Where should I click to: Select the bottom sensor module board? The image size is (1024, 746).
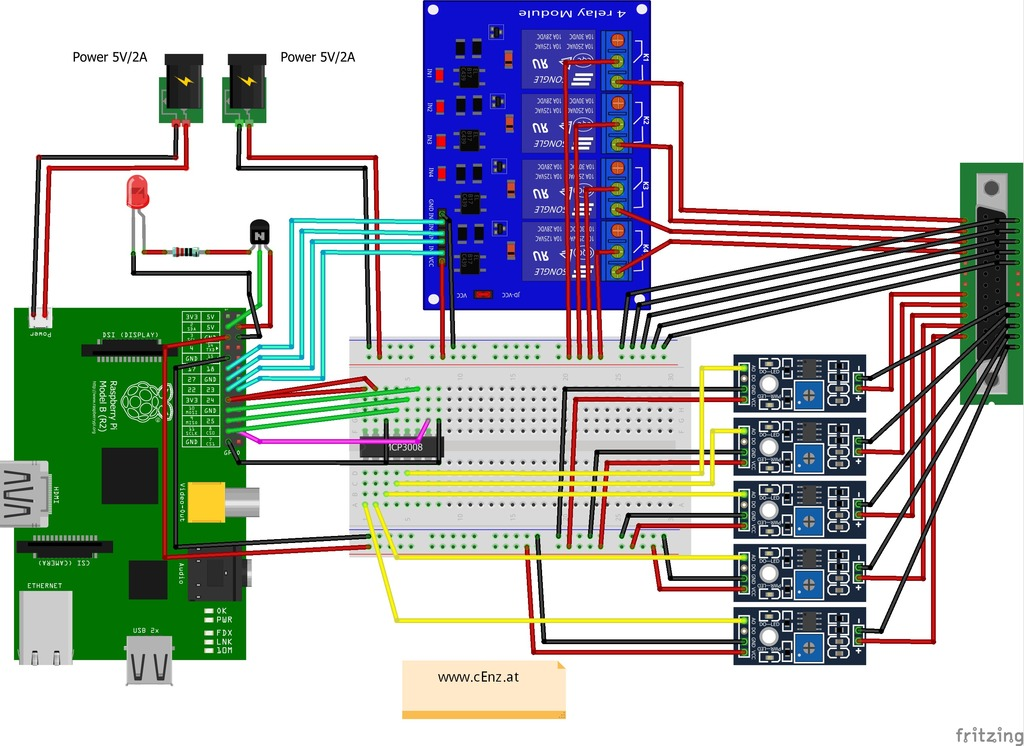pyautogui.click(x=799, y=636)
